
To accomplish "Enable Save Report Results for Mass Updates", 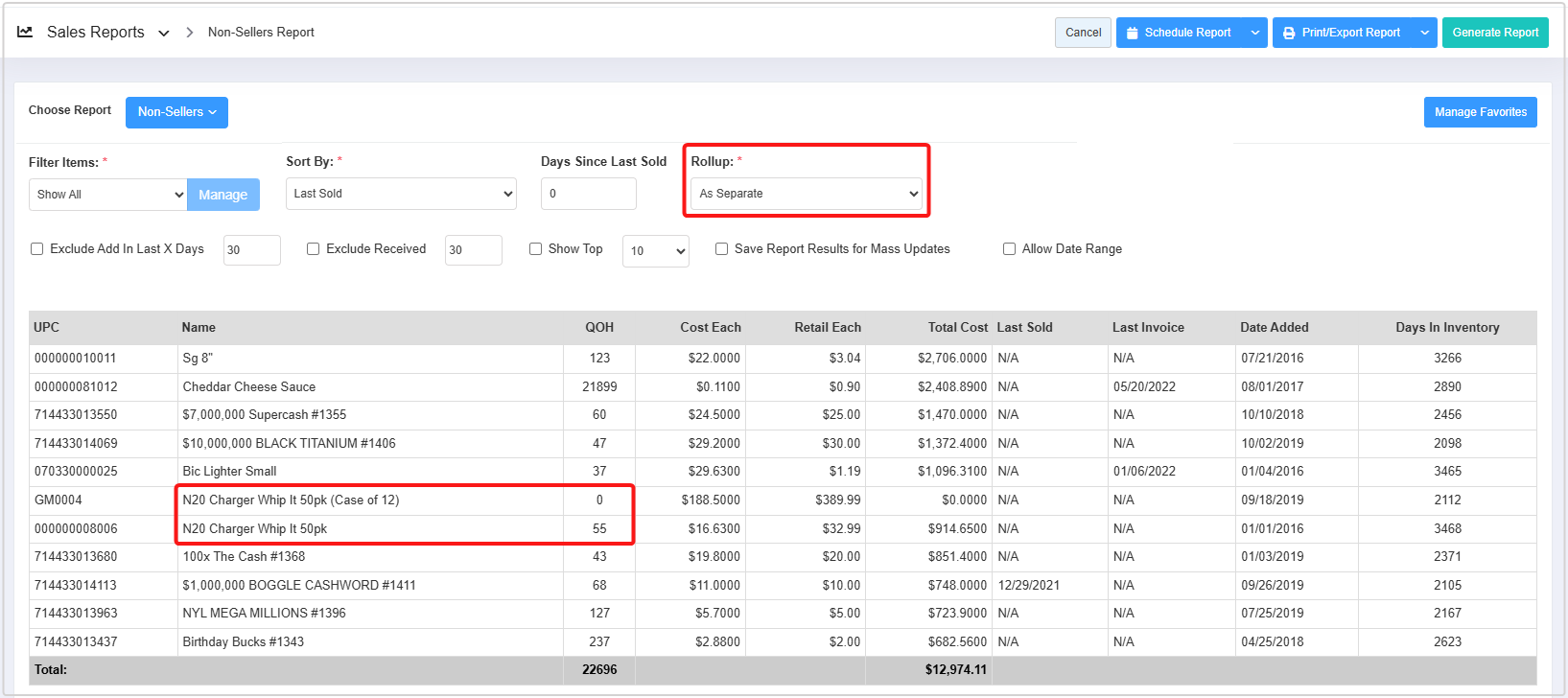I will 721,249.
